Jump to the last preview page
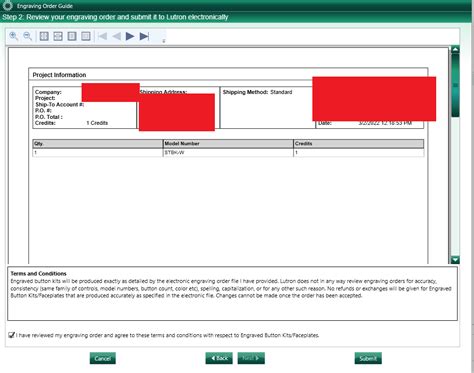474x373 pixels. tap(144, 36)
